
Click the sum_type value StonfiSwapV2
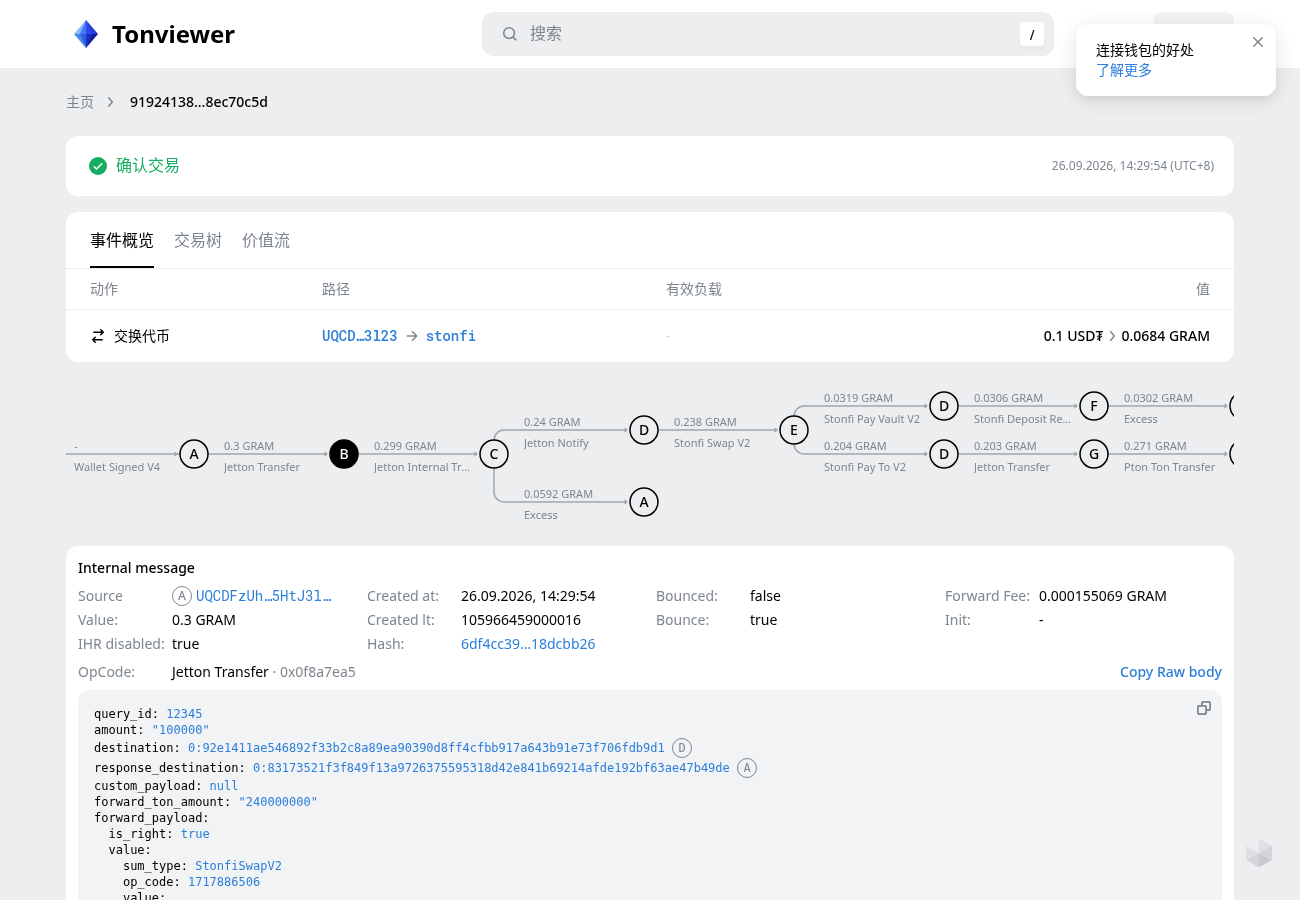pyautogui.click(x=238, y=866)
